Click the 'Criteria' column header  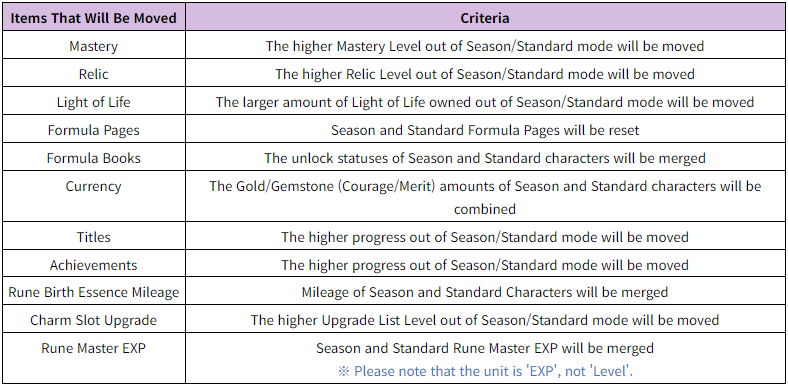click(x=485, y=18)
